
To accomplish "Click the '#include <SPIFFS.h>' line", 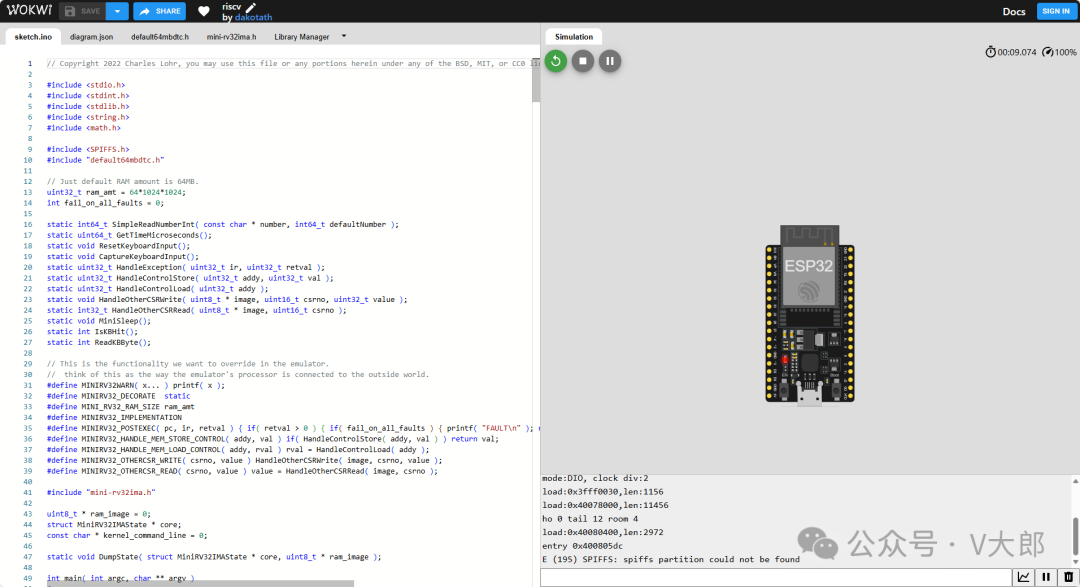I will pyautogui.click(x=87, y=149).
